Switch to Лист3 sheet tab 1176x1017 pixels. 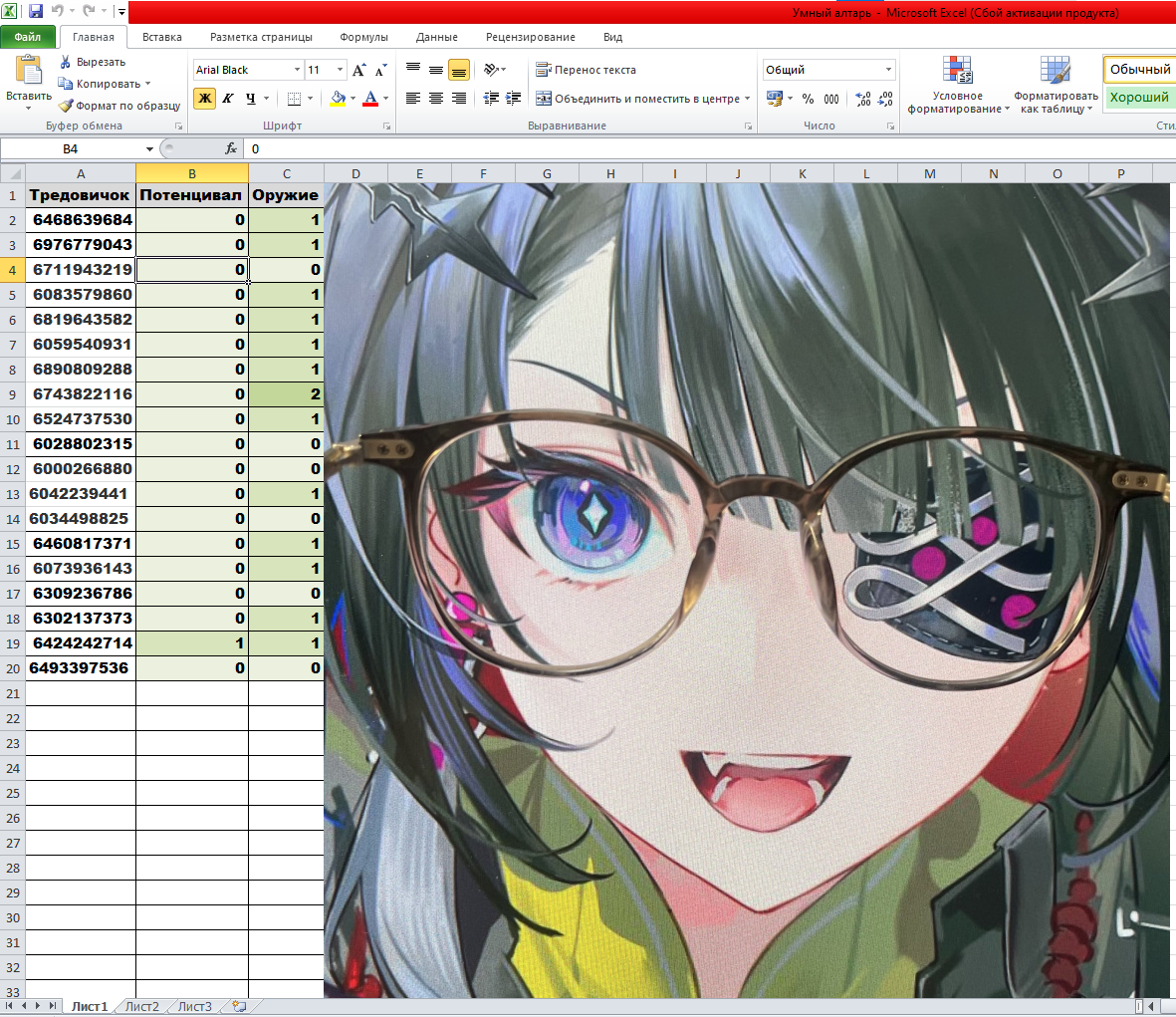[x=194, y=1006]
